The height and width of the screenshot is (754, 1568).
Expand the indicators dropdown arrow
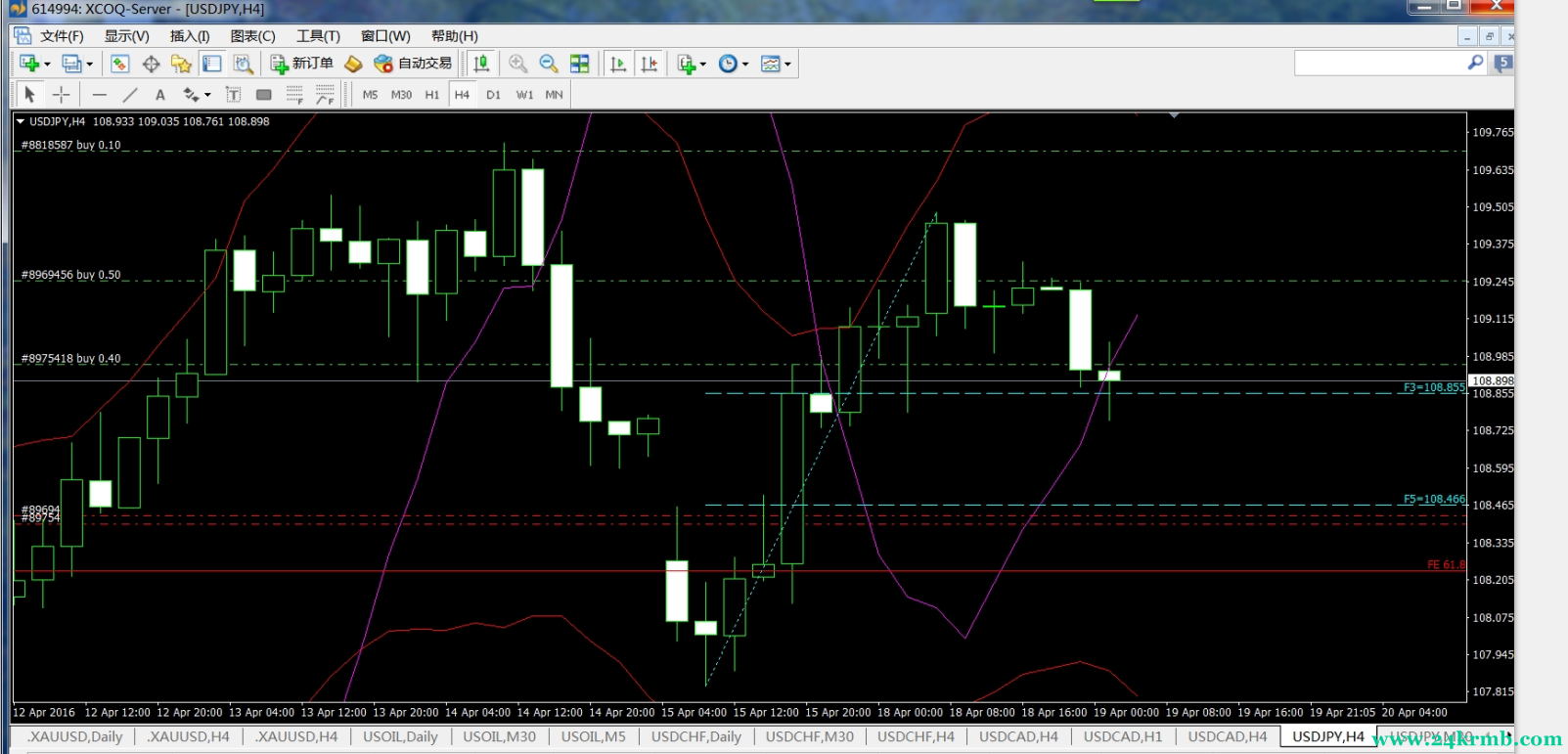coord(703,65)
